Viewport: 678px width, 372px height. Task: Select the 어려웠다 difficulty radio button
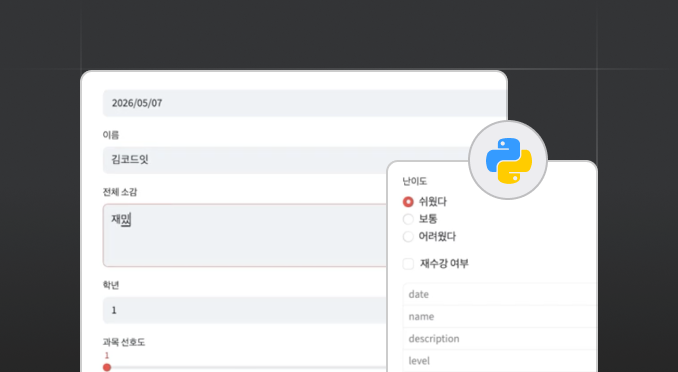click(408, 237)
